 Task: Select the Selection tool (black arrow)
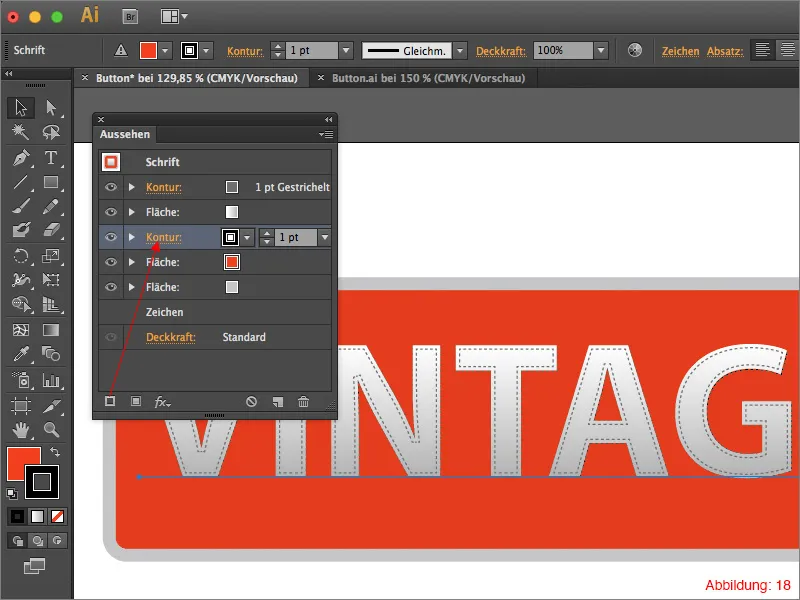click(21, 108)
